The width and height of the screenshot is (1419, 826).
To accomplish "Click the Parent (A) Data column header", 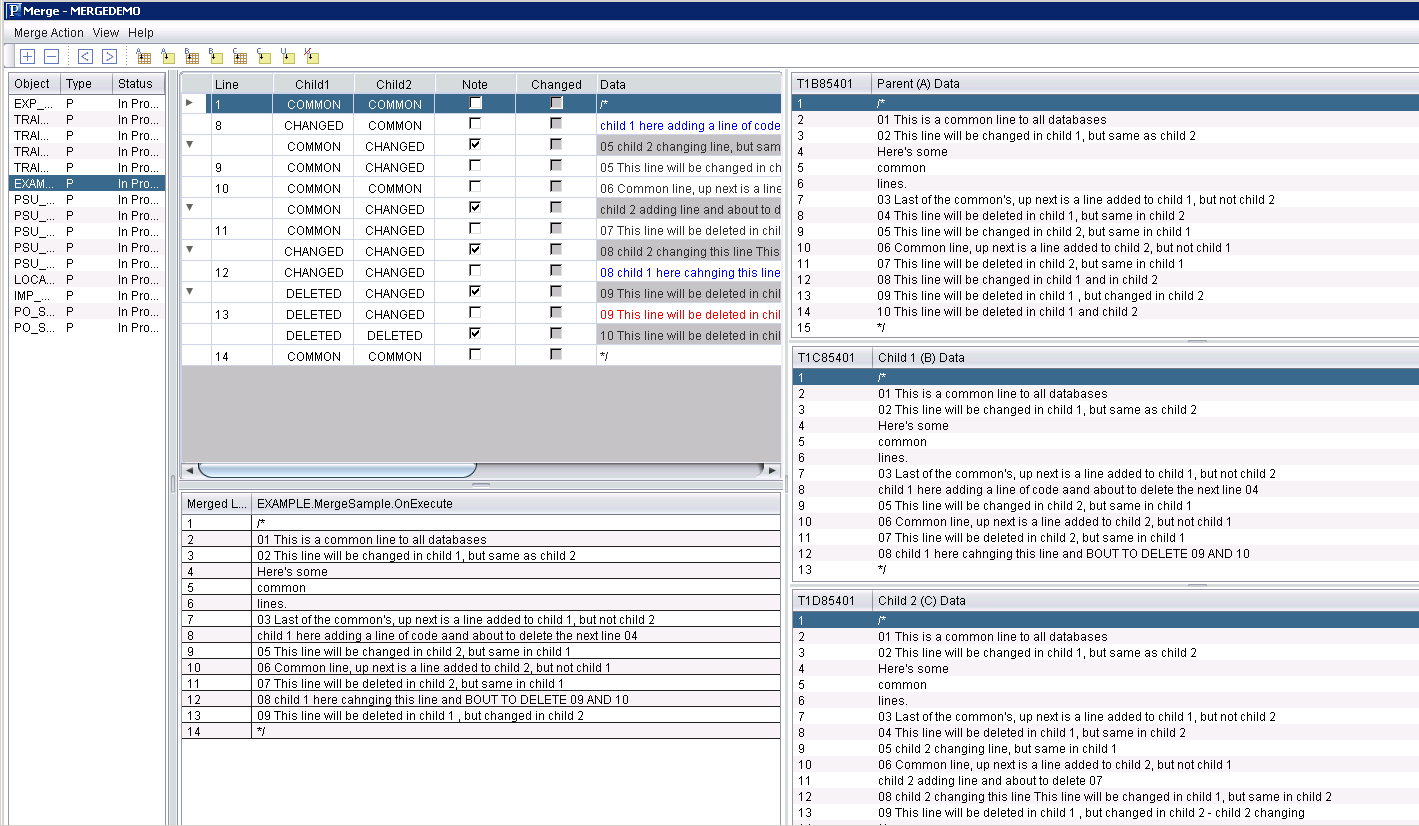I will (1144, 84).
